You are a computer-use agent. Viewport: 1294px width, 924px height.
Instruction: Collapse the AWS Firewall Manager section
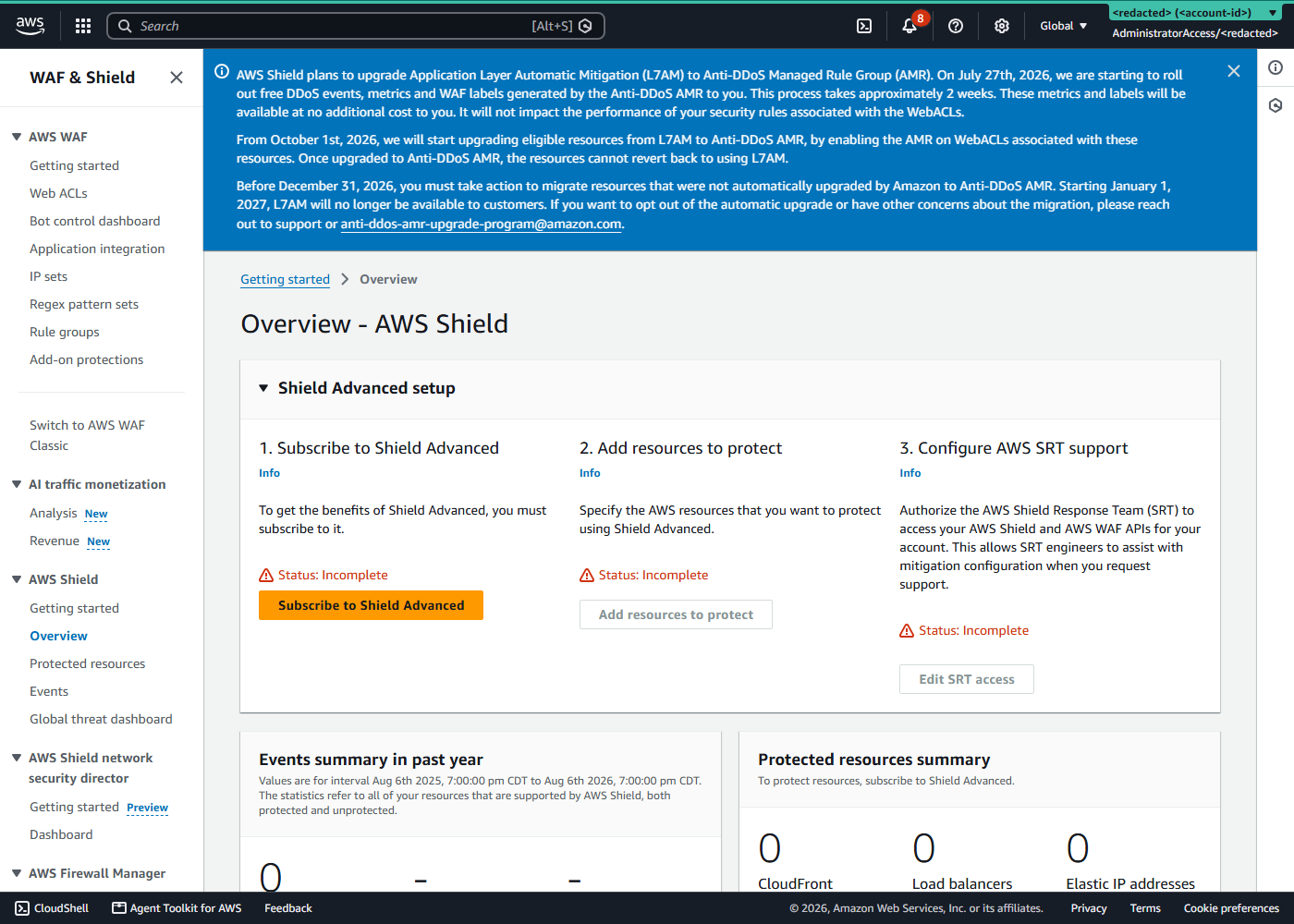click(x=17, y=873)
